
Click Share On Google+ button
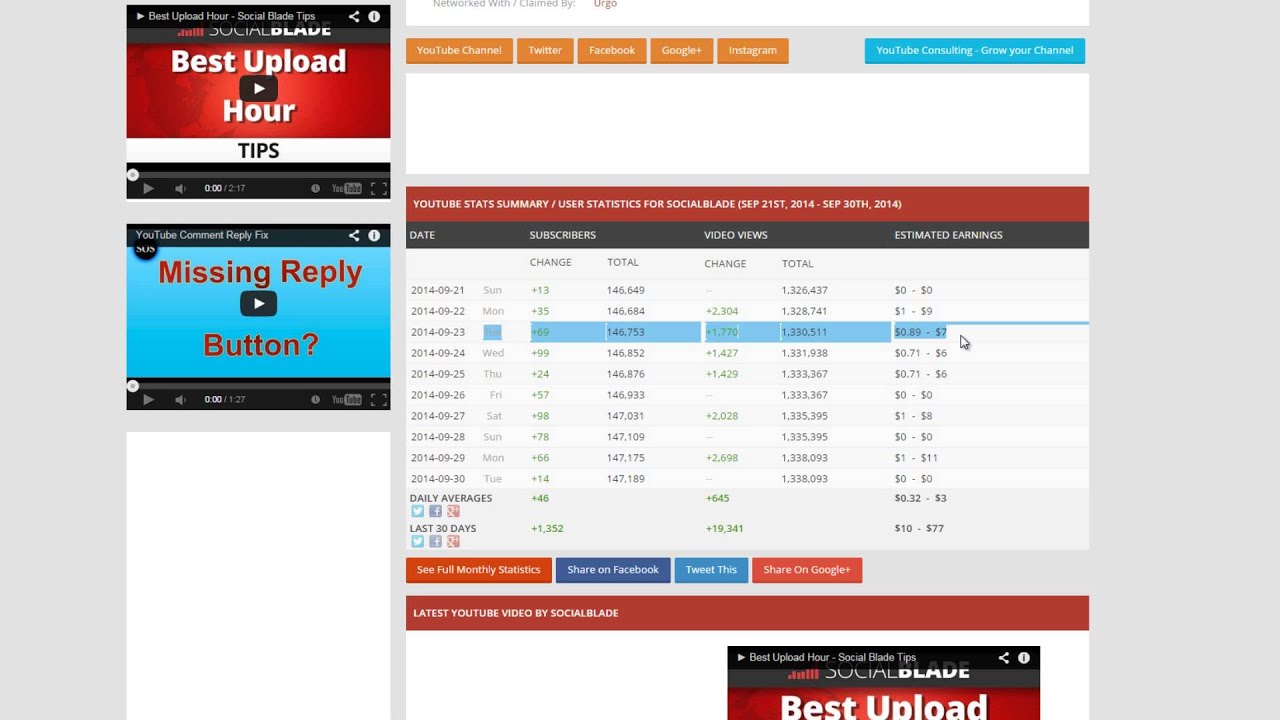pos(807,570)
